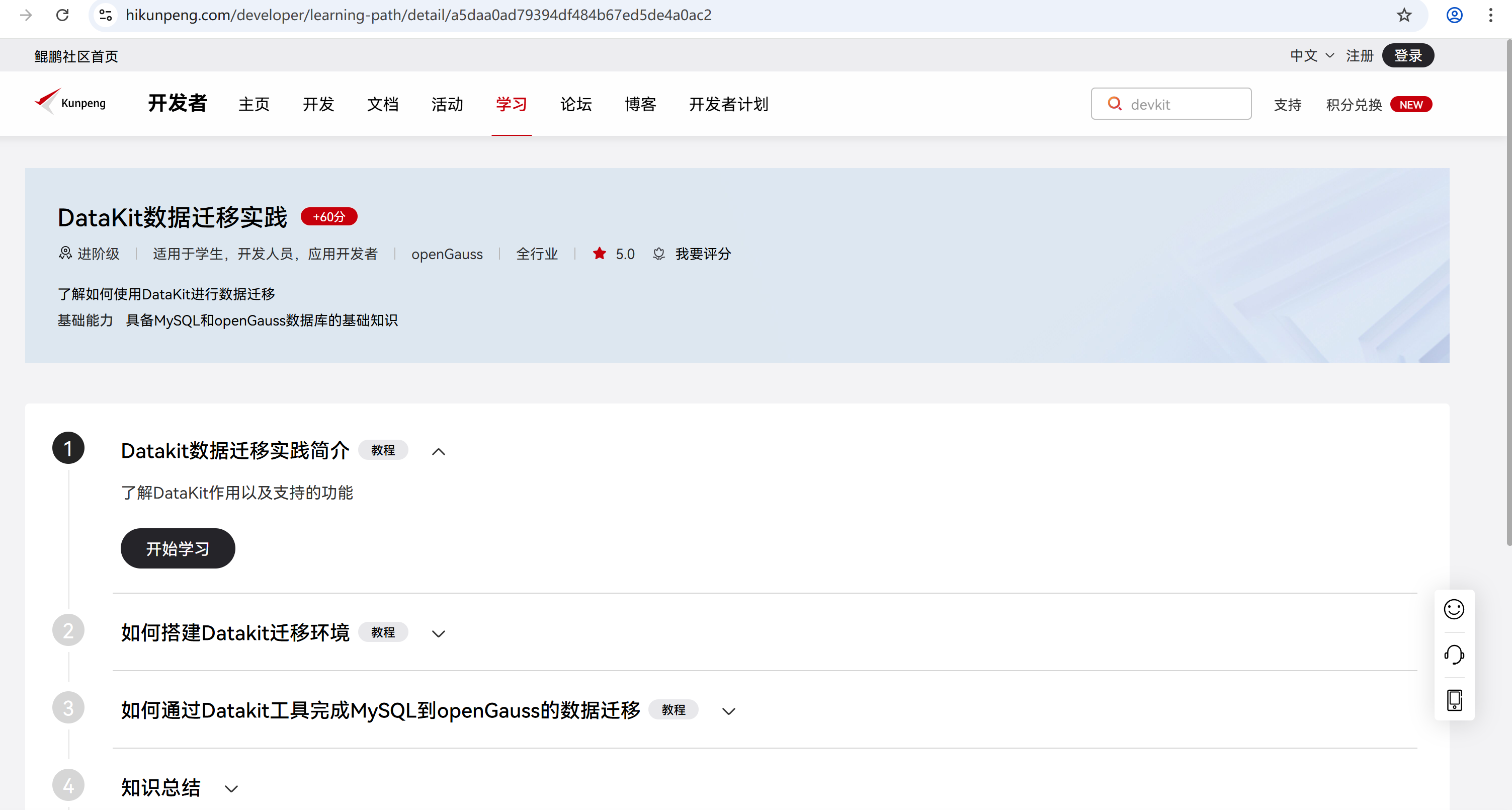The height and width of the screenshot is (810, 1512).
Task: Click the DataKit数据迁移实践 title
Action: [173, 217]
